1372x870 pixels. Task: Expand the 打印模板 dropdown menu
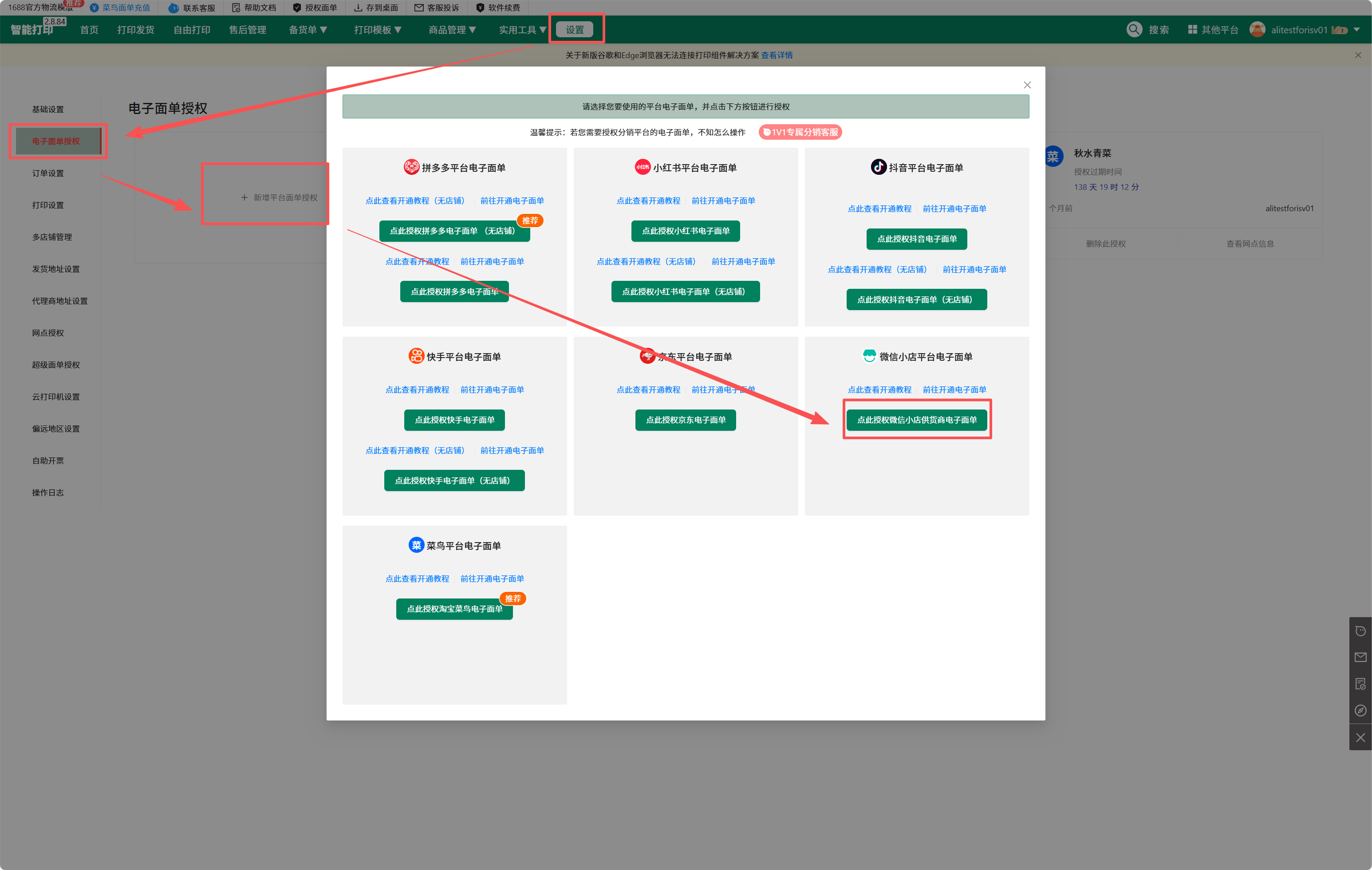(x=377, y=30)
